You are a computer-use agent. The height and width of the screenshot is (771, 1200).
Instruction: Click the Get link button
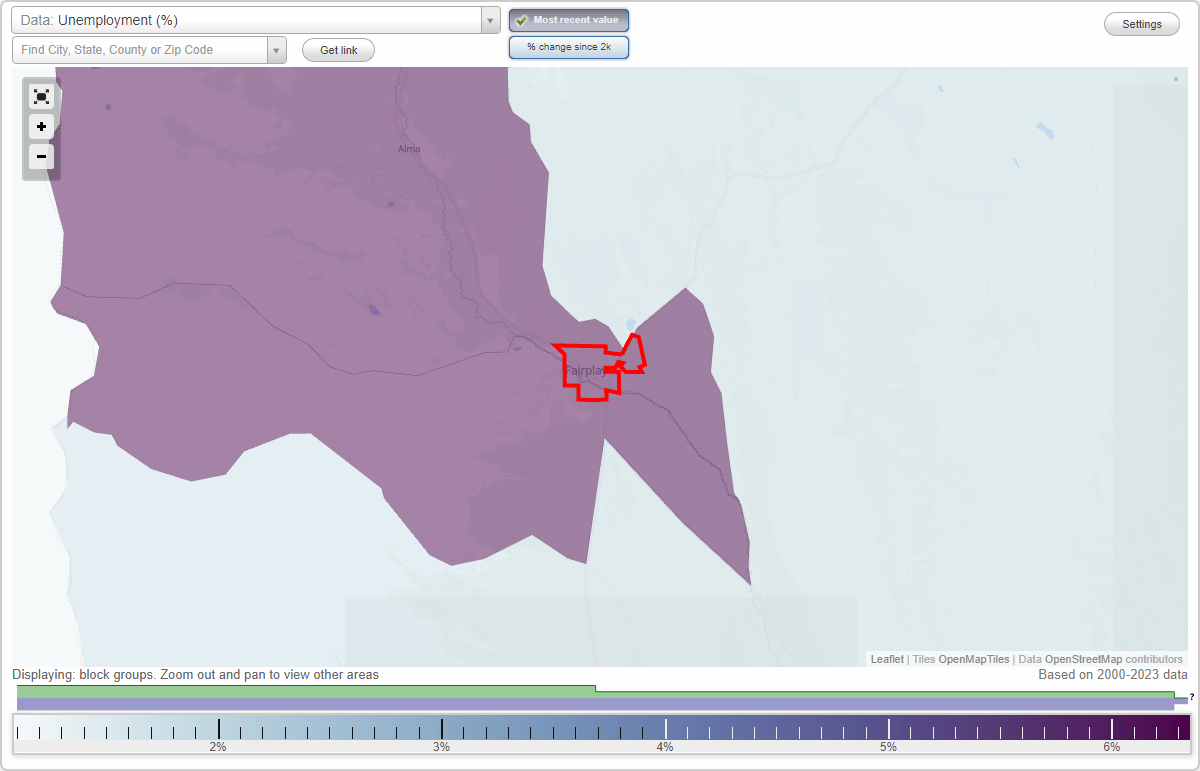click(338, 50)
